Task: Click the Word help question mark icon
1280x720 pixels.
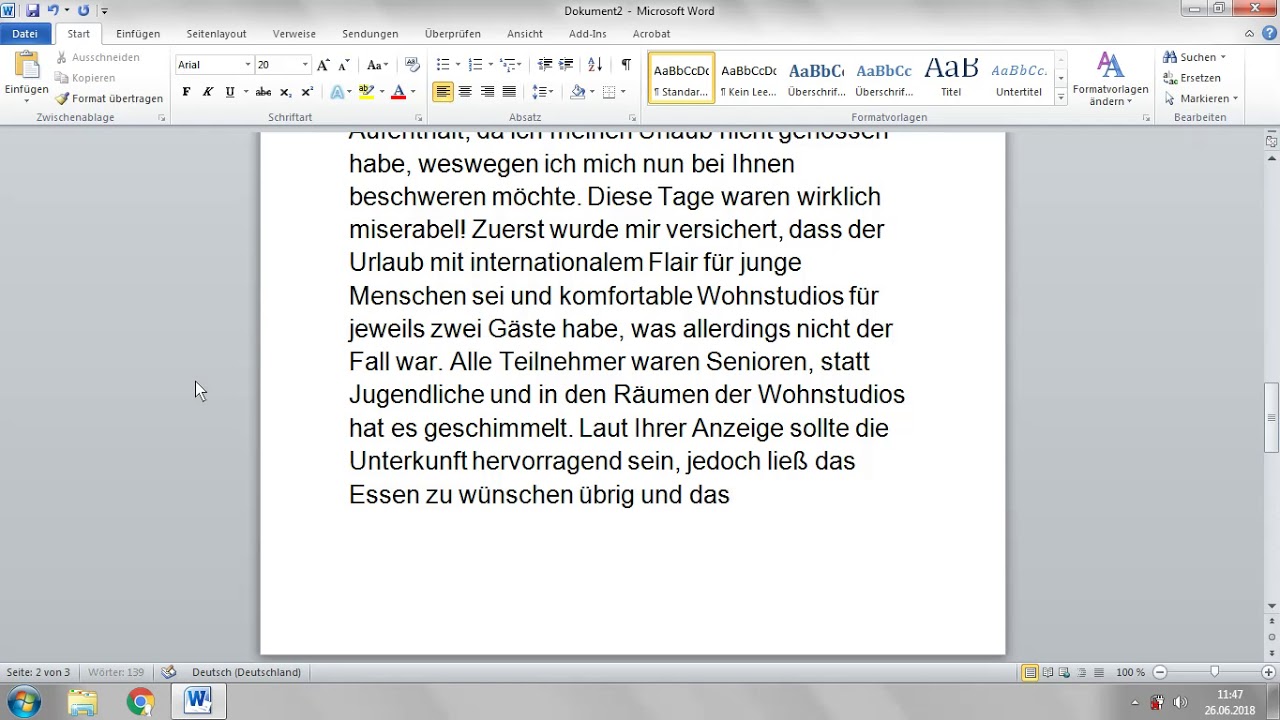Action: [x=1268, y=34]
